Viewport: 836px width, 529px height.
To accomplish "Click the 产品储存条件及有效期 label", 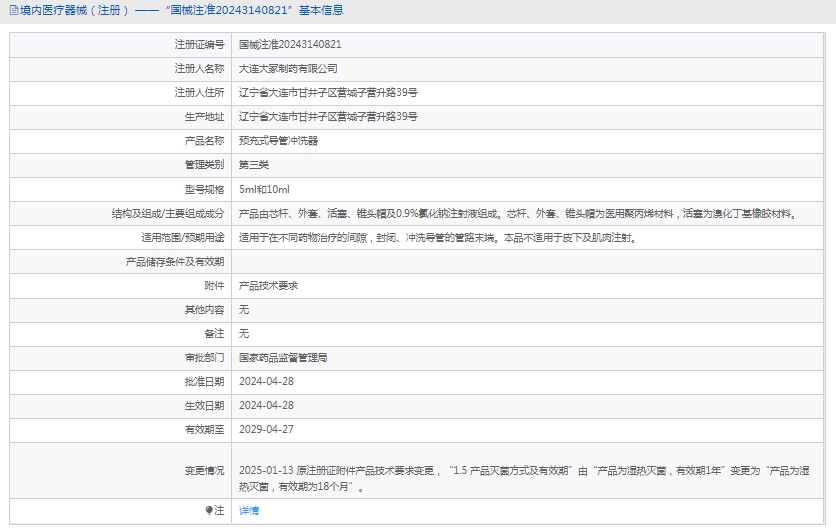I will (x=174, y=262).
